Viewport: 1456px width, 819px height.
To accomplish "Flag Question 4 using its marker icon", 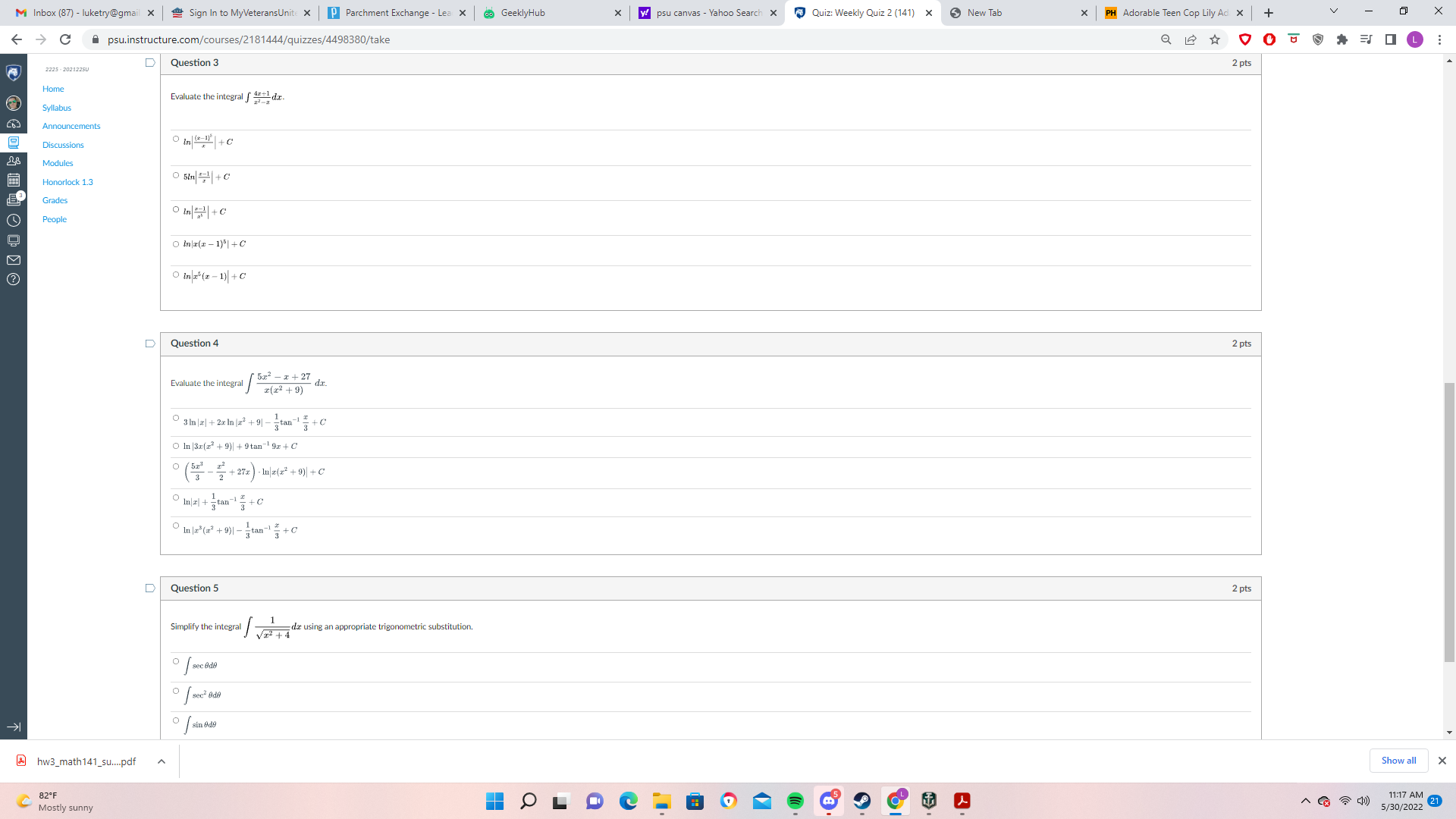I will (x=149, y=344).
